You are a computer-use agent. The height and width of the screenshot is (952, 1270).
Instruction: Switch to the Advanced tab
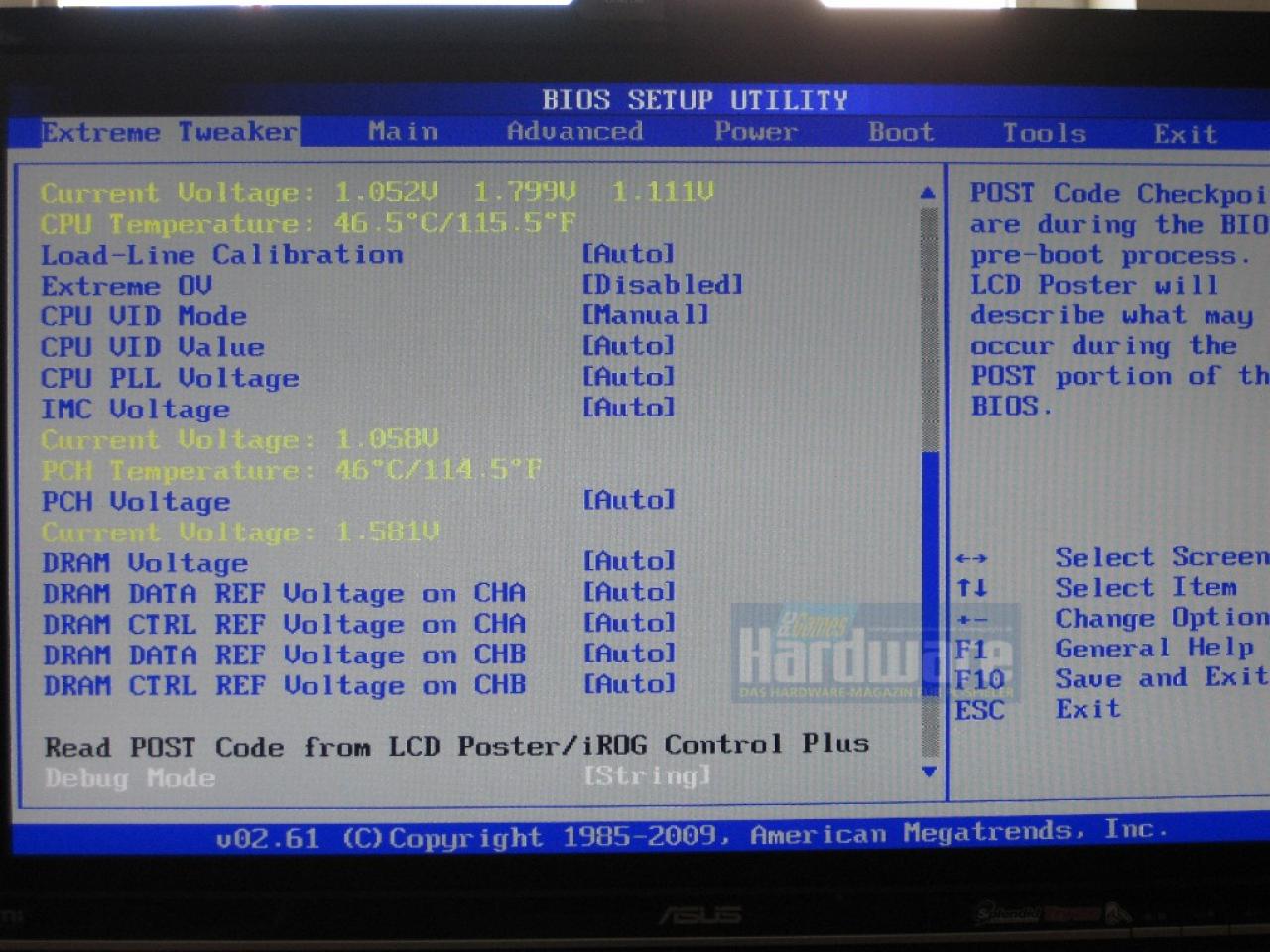click(574, 131)
